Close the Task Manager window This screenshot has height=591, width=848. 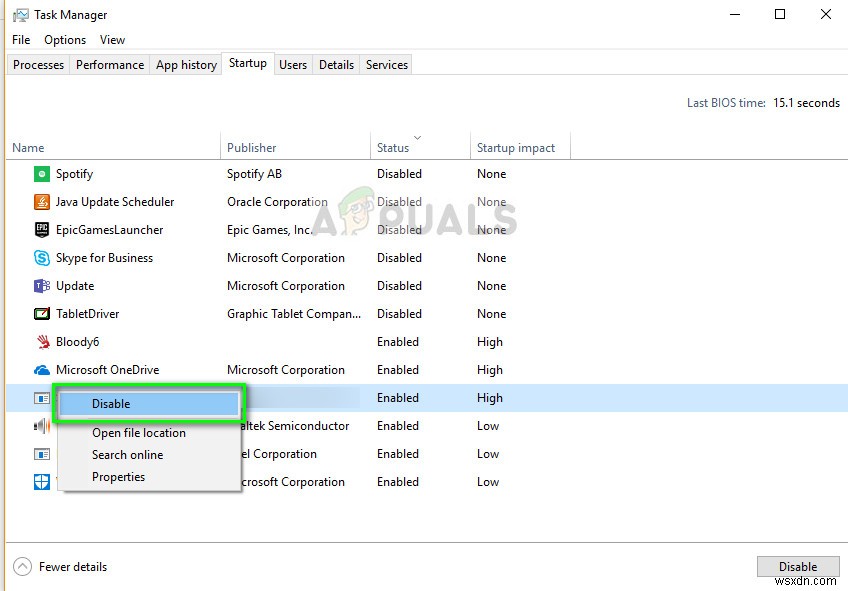(826, 15)
